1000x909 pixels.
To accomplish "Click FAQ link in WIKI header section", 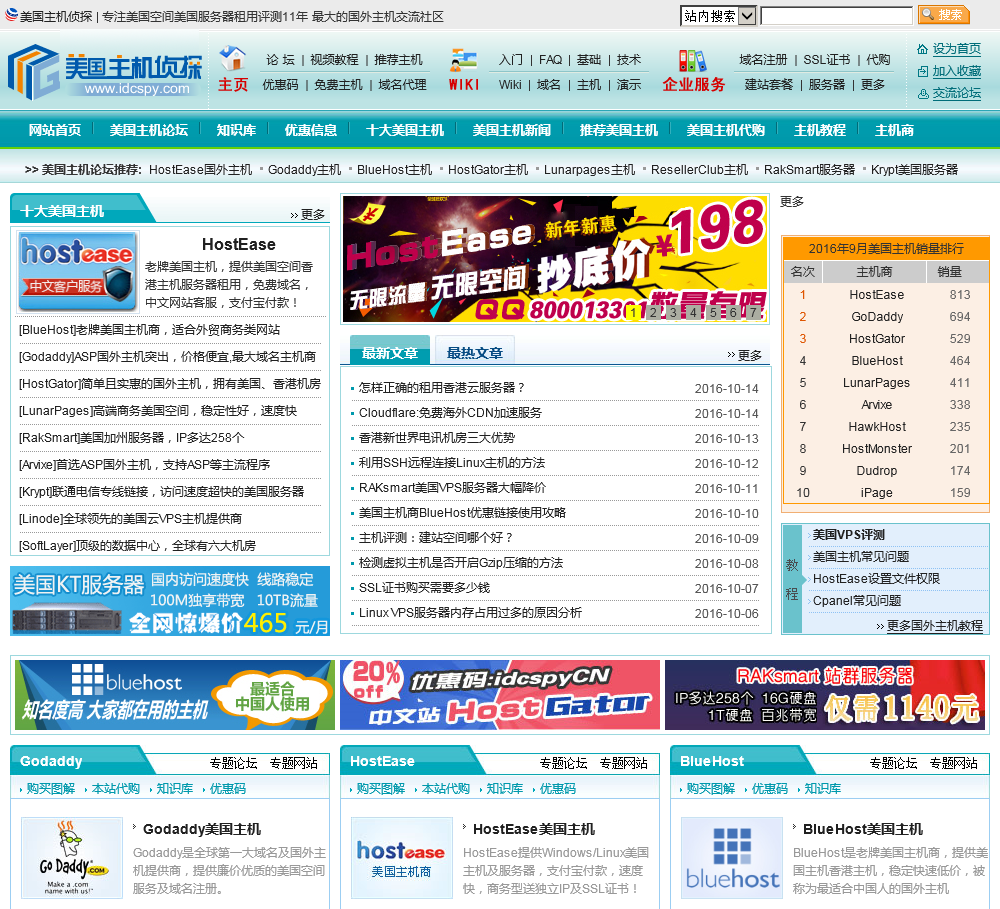I will click(550, 59).
